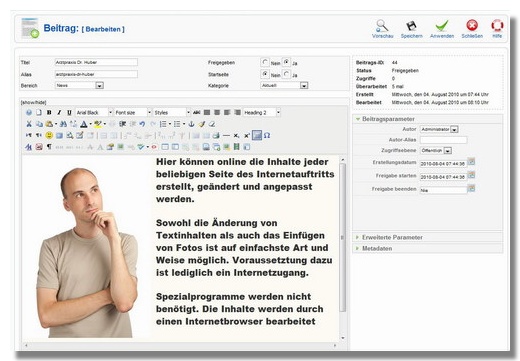This screenshot has height=361, width=520.
Task: Collapse the Beitragsparameter panel
Action: (388, 119)
